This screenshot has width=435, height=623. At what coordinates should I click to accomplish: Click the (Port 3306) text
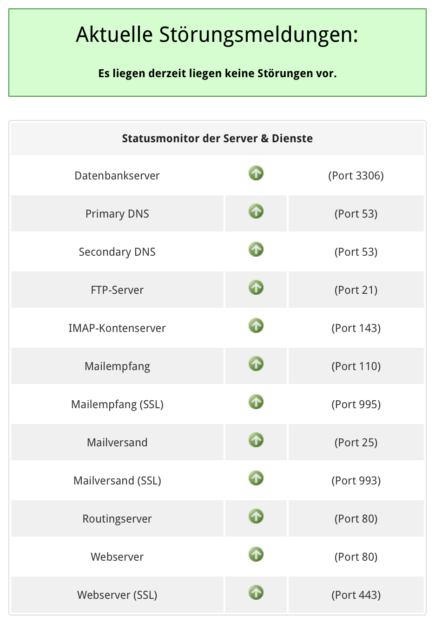(356, 176)
